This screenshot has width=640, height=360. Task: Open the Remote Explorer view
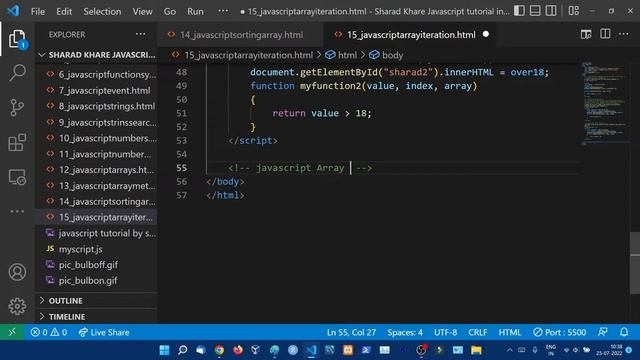click(17, 177)
